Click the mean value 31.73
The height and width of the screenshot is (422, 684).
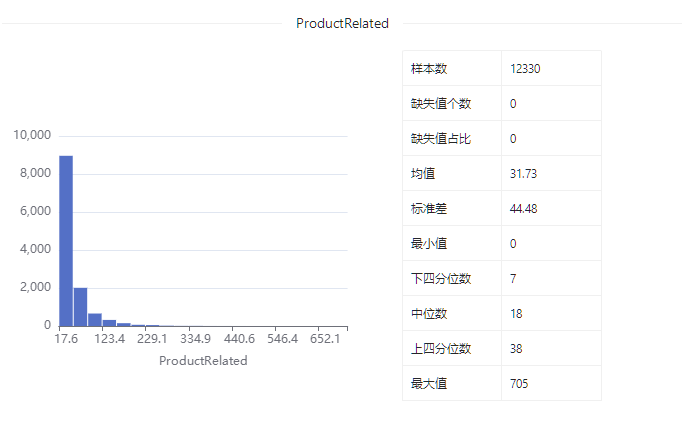[x=523, y=174]
